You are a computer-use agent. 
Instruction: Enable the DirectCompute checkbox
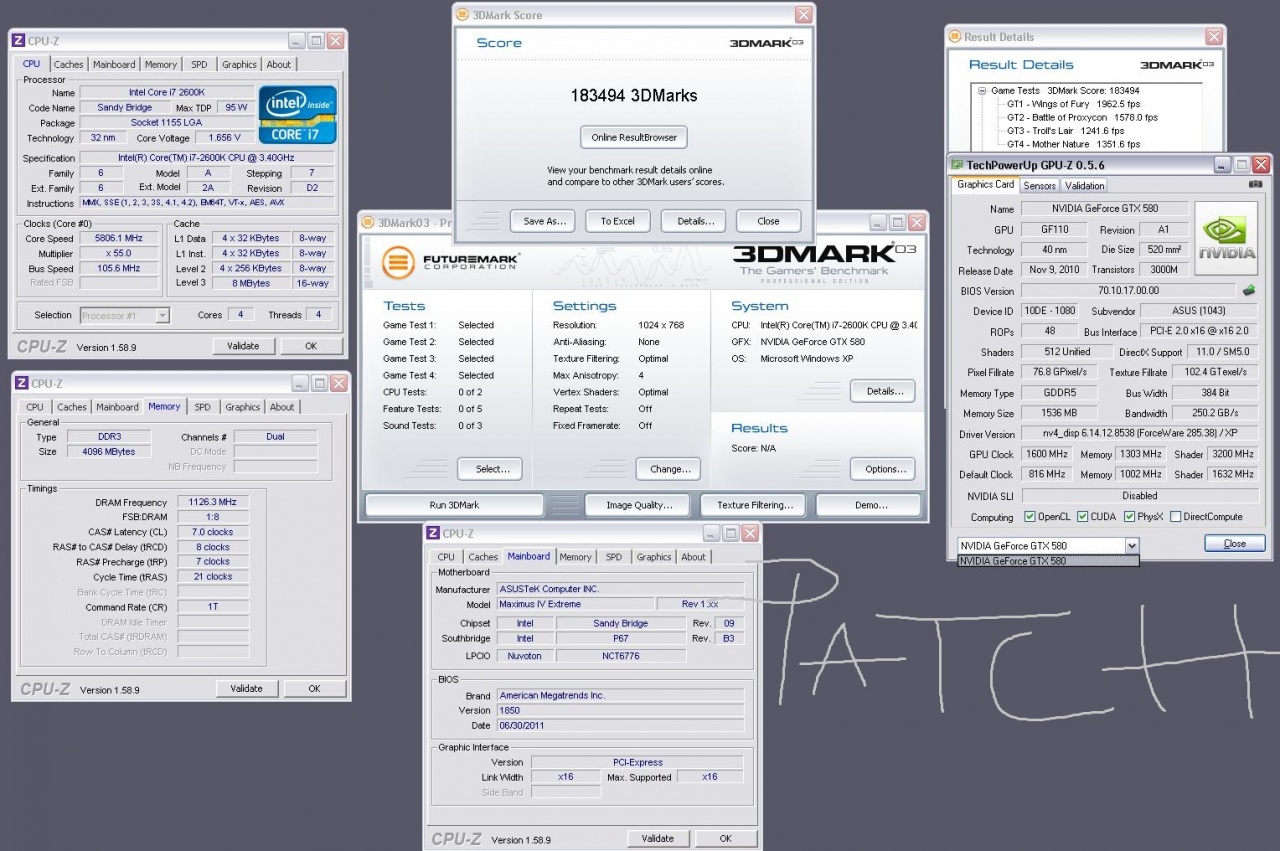[x=1175, y=517]
